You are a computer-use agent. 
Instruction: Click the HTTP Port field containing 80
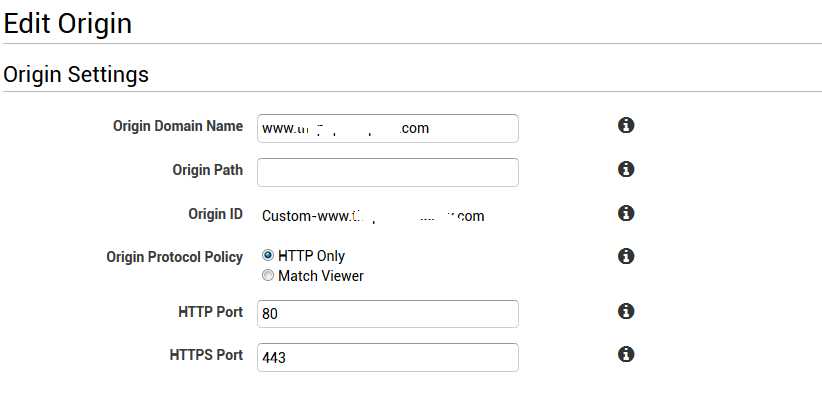pos(387,314)
